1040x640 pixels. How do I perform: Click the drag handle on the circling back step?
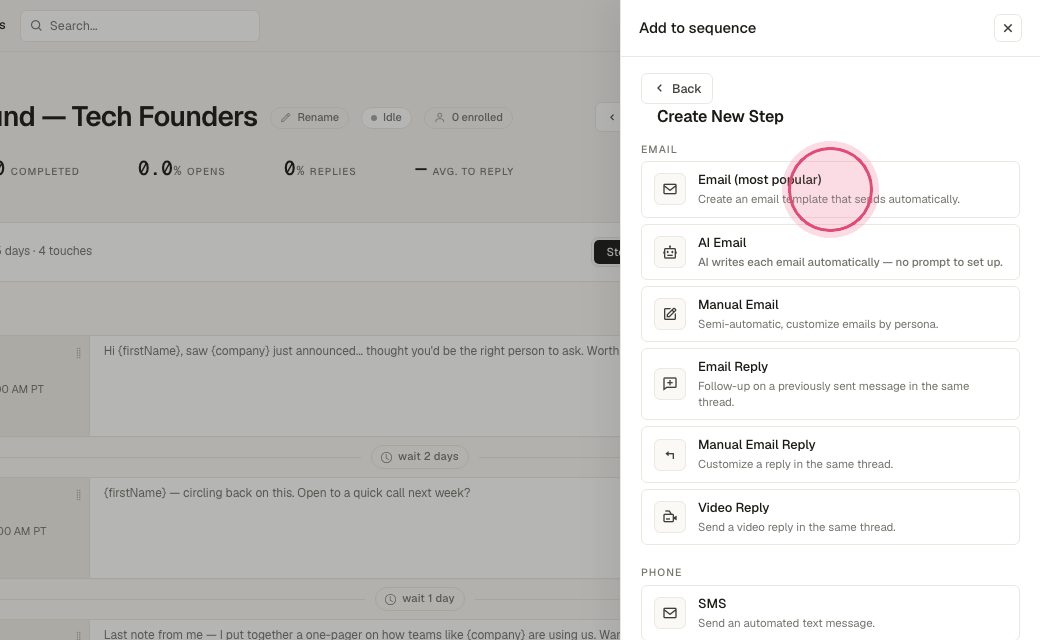(x=78, y=495)
